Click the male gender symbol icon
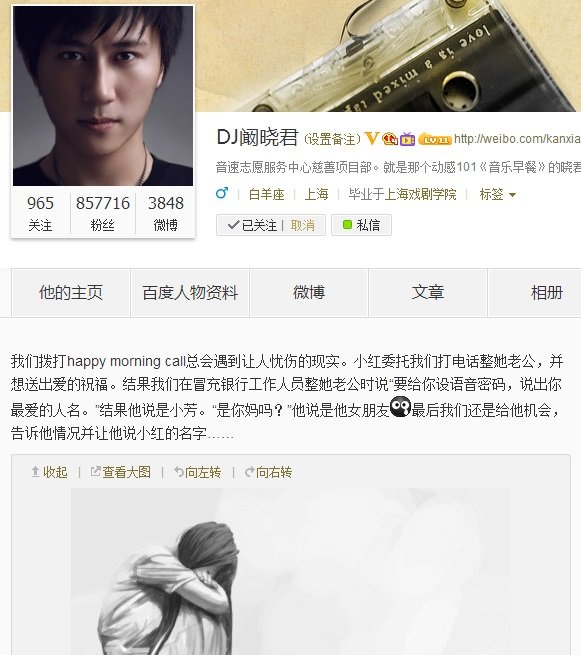This screenshot has height=655, width=581. pos(222,193)
